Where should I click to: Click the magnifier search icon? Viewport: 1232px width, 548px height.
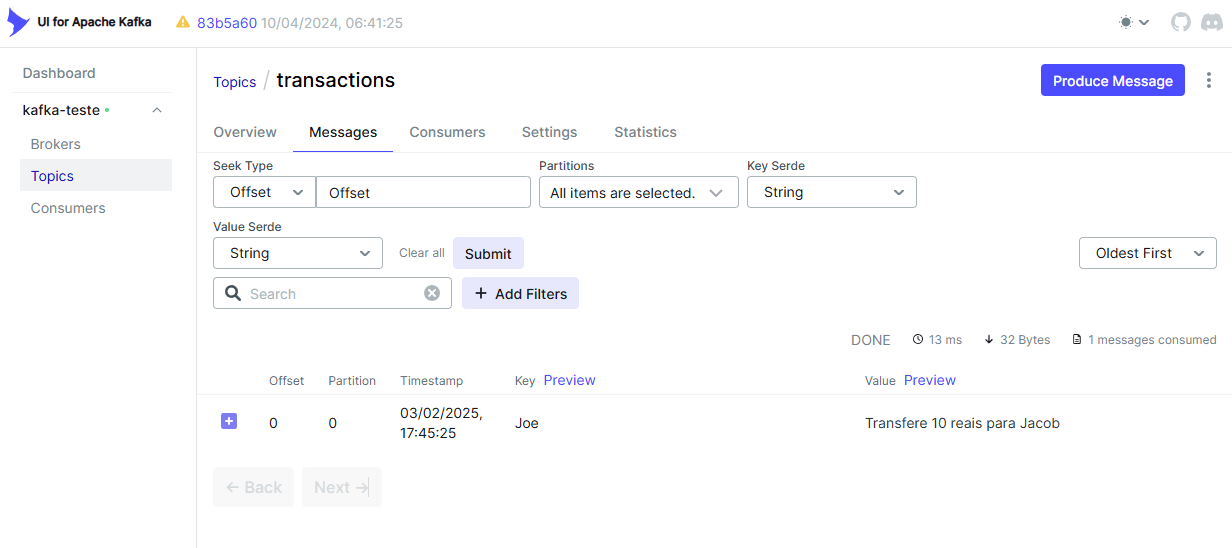(x=233, y=293)
